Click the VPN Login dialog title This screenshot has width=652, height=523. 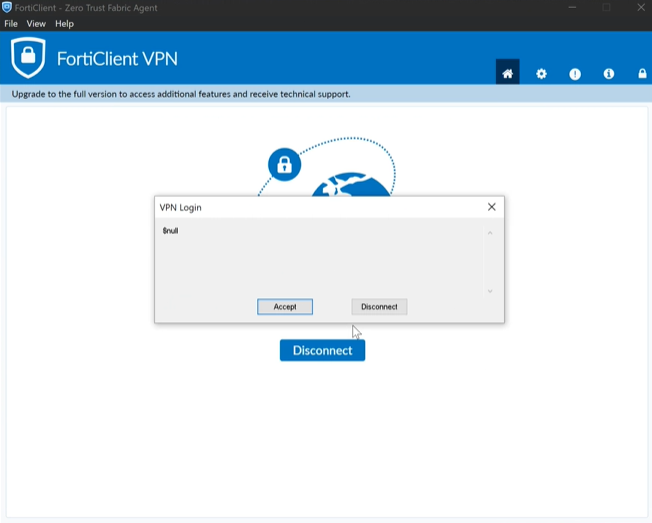[x=180, y=207]
